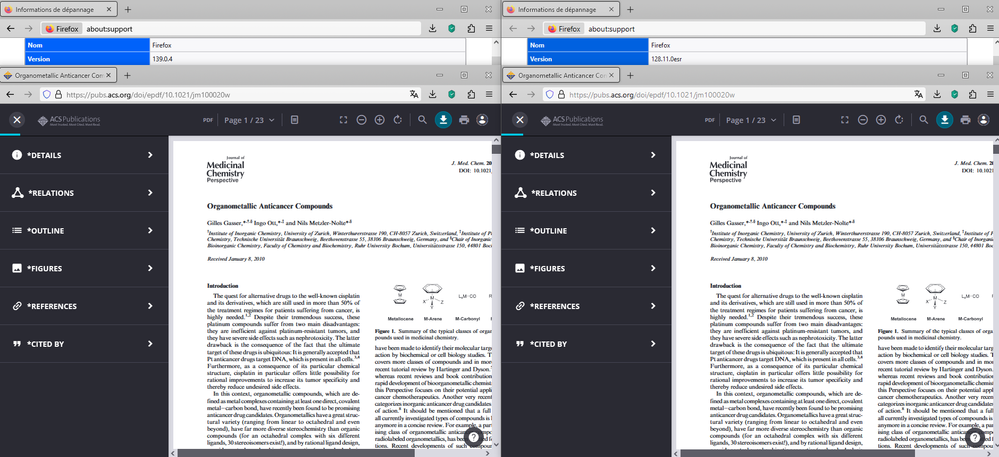Zoom out on the right PDF viewer
The image size is (999, 457).
[863, 120]
